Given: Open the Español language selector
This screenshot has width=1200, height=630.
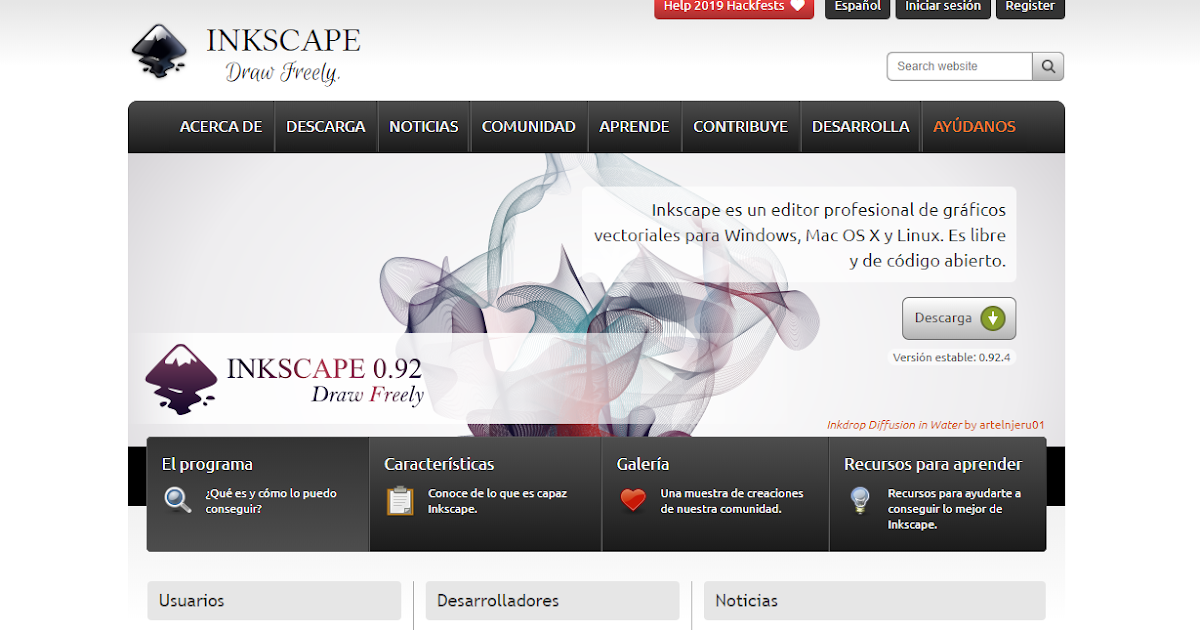Looking at the screenshot, I should tap(858, 7).
